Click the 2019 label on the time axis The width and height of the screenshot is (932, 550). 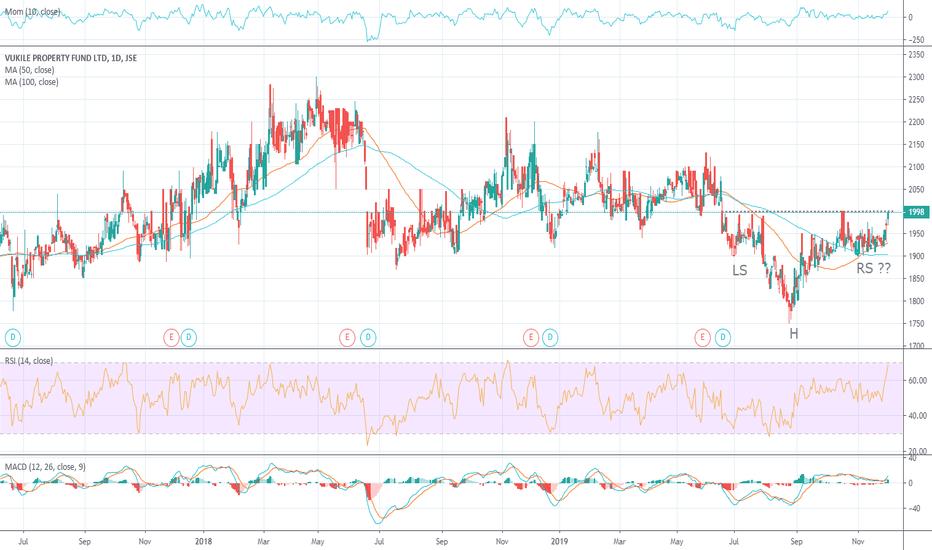tap(559, 542)
